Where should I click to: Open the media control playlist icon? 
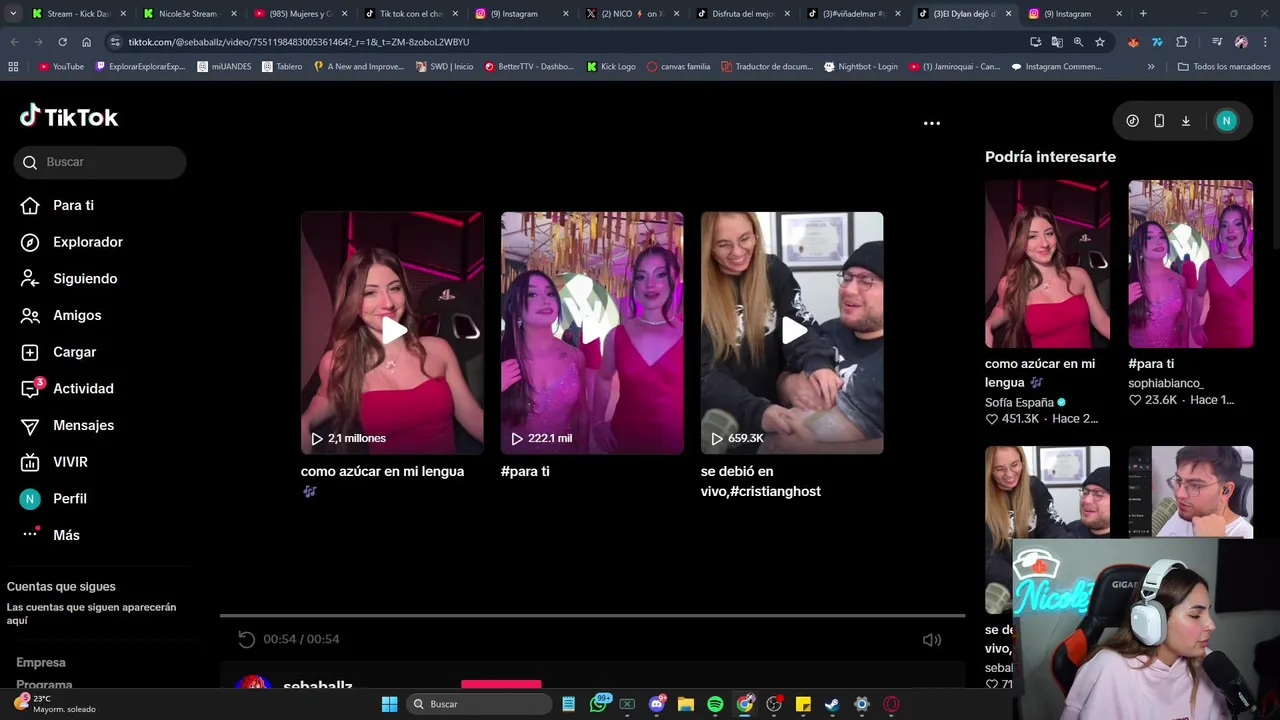coord(1217,42)
